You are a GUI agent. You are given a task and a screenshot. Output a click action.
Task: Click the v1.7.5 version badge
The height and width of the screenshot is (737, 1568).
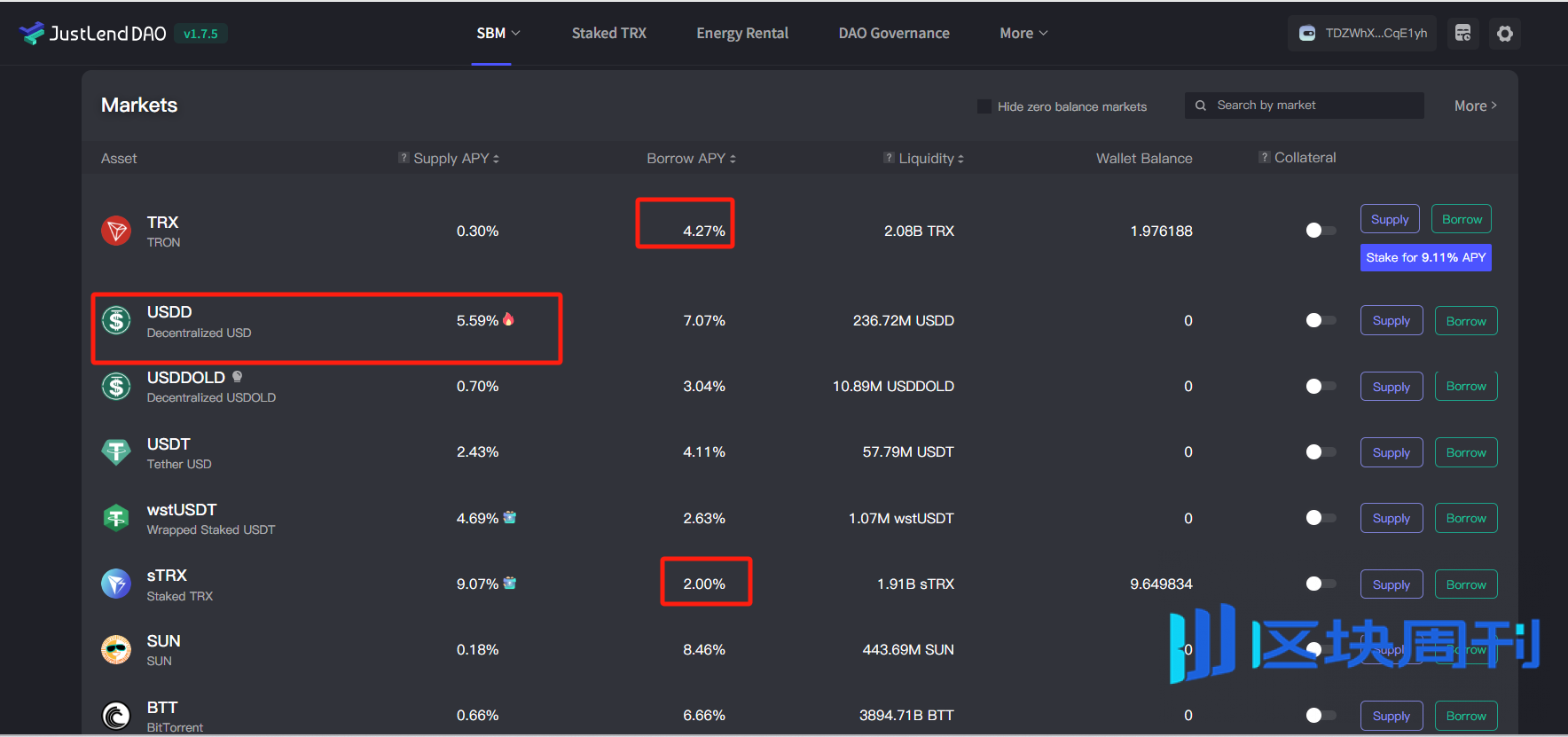pyautogui.click(x=200, y=34)
